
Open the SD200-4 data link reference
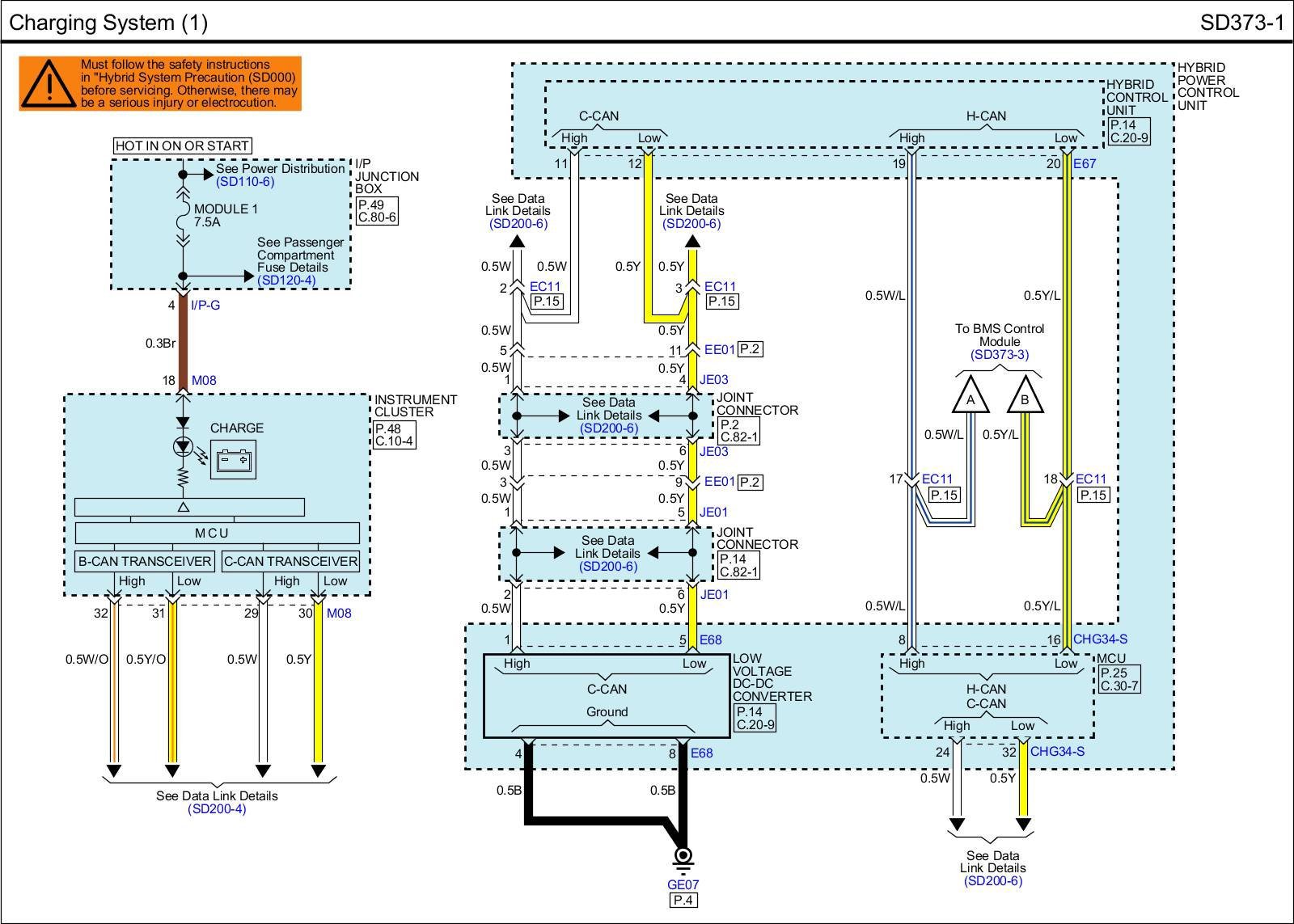point(217,809)
